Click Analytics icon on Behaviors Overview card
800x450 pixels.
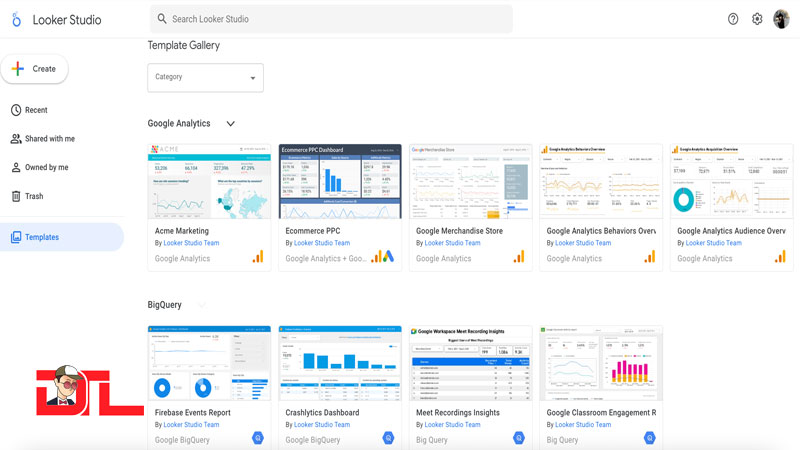click(x=649, y=257)
